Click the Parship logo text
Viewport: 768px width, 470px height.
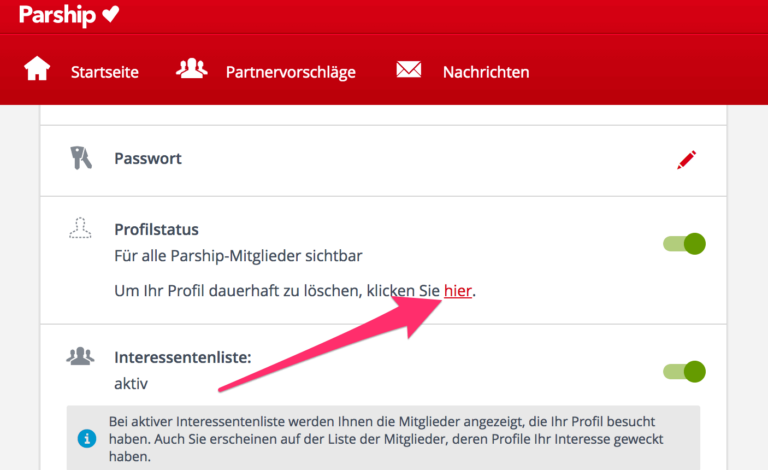coord(58,14)
